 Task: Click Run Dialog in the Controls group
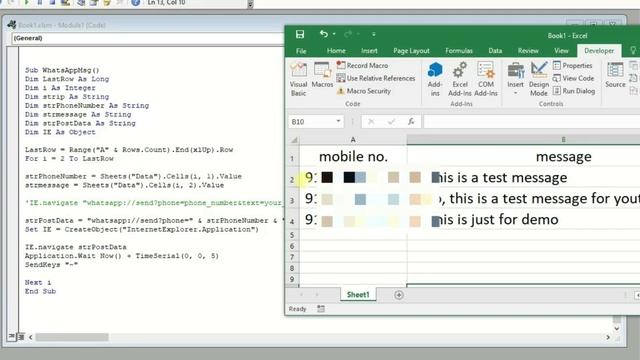574,91
